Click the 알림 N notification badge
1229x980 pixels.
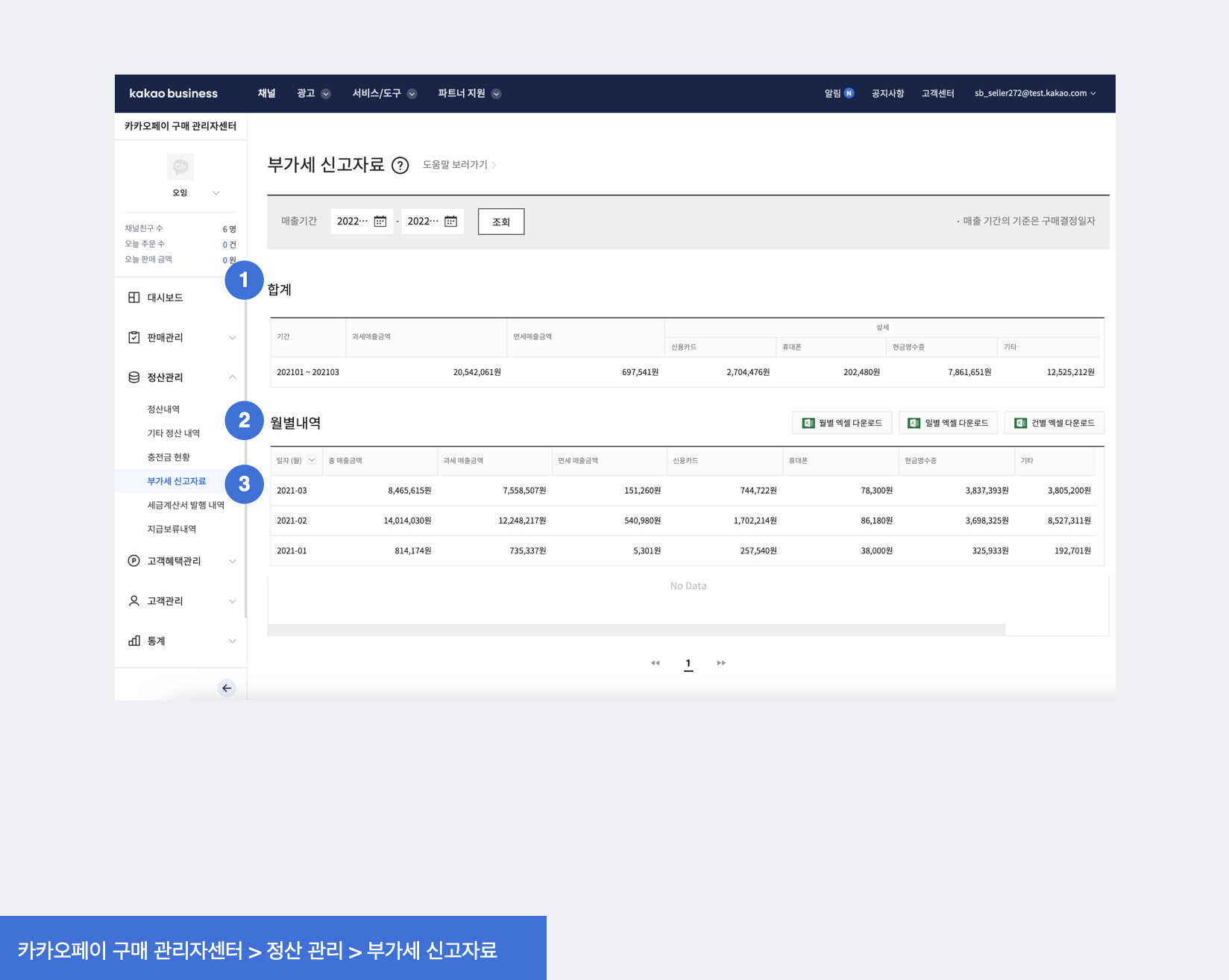(849, 93)
